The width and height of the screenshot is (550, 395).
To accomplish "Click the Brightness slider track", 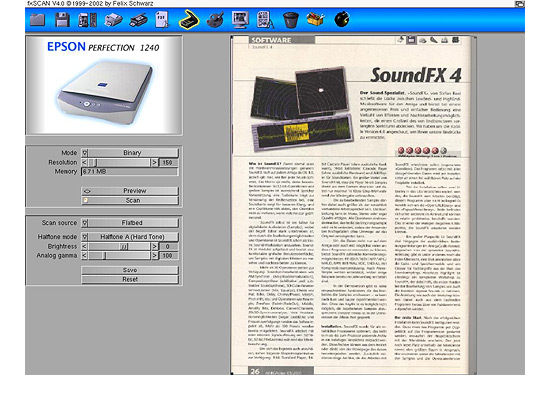I will click(x=119, y=246).
